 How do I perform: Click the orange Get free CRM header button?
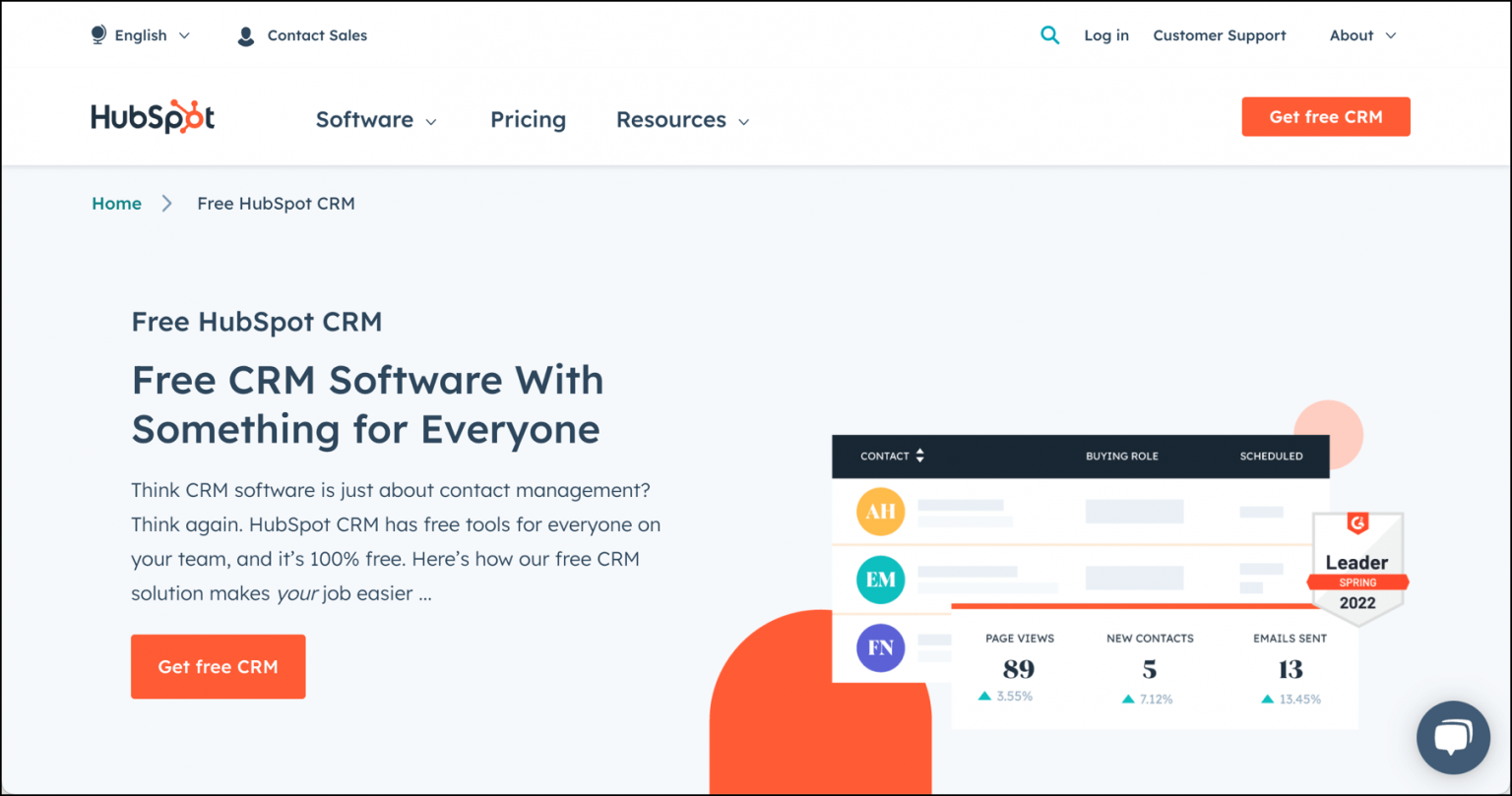[x=1326, y=116]
